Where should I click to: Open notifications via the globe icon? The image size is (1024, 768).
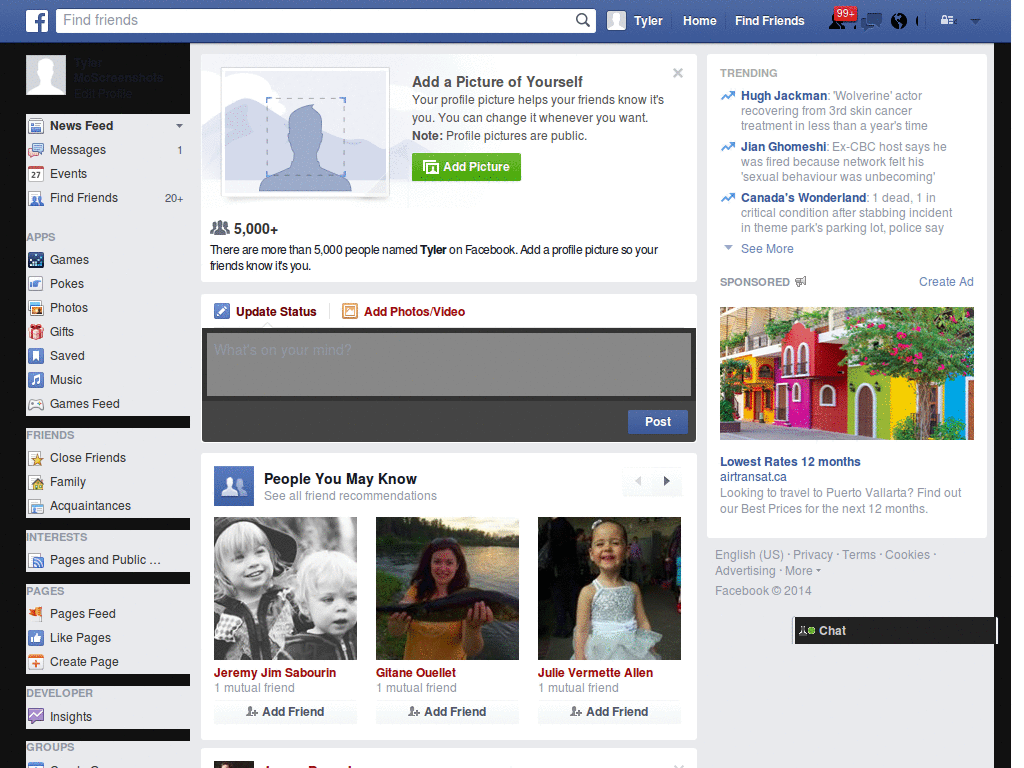pos(899,20)
